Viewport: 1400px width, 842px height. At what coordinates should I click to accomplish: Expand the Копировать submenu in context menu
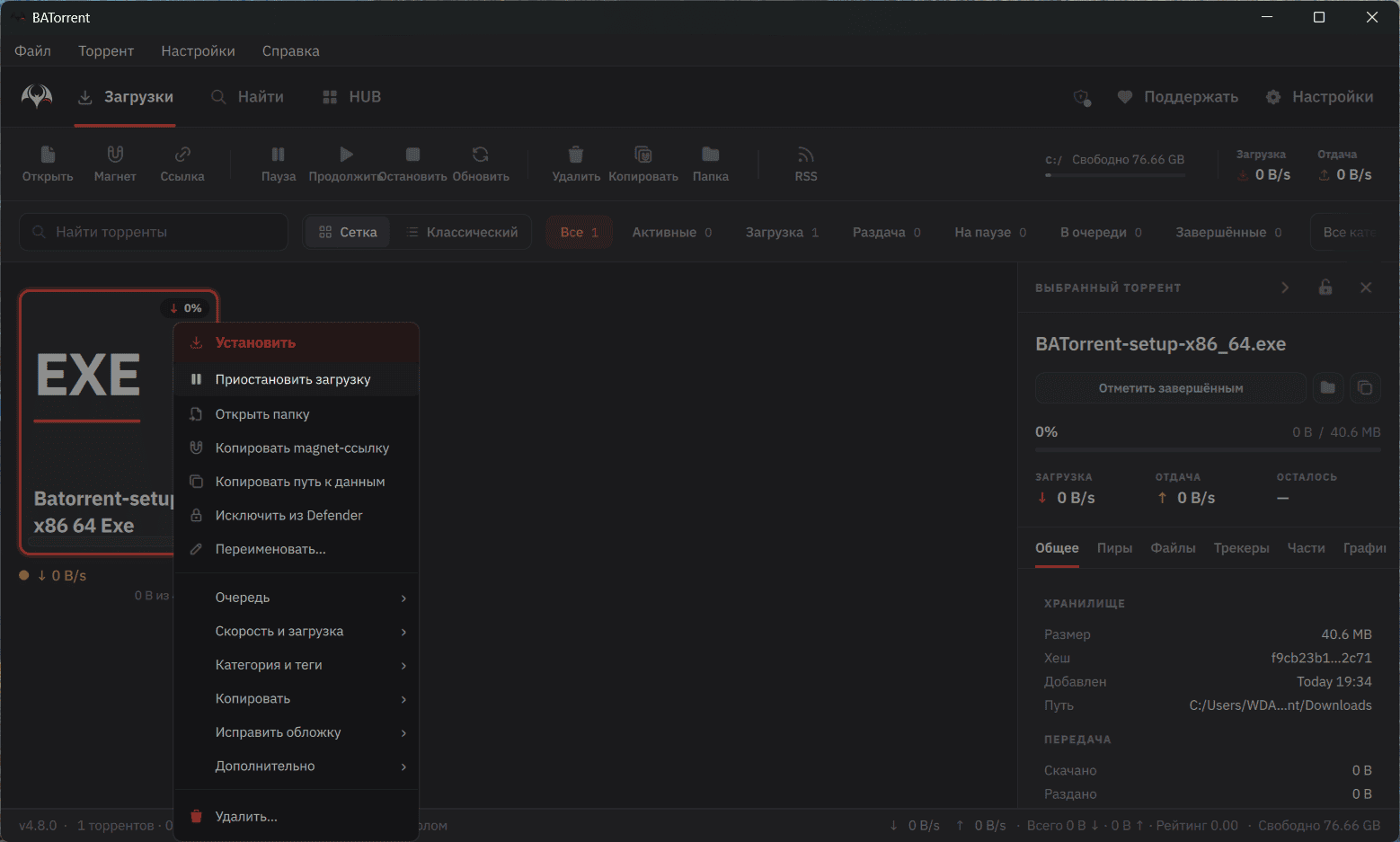297,698
